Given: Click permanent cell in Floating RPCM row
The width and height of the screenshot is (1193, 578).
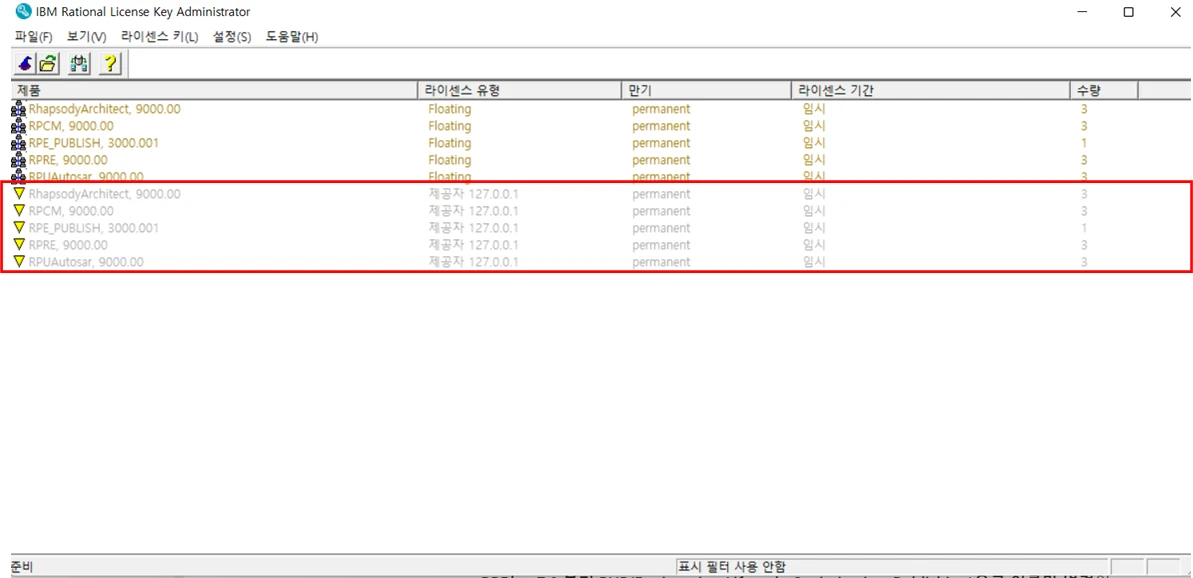Looking at the screenshot, I should click(661, 126).
